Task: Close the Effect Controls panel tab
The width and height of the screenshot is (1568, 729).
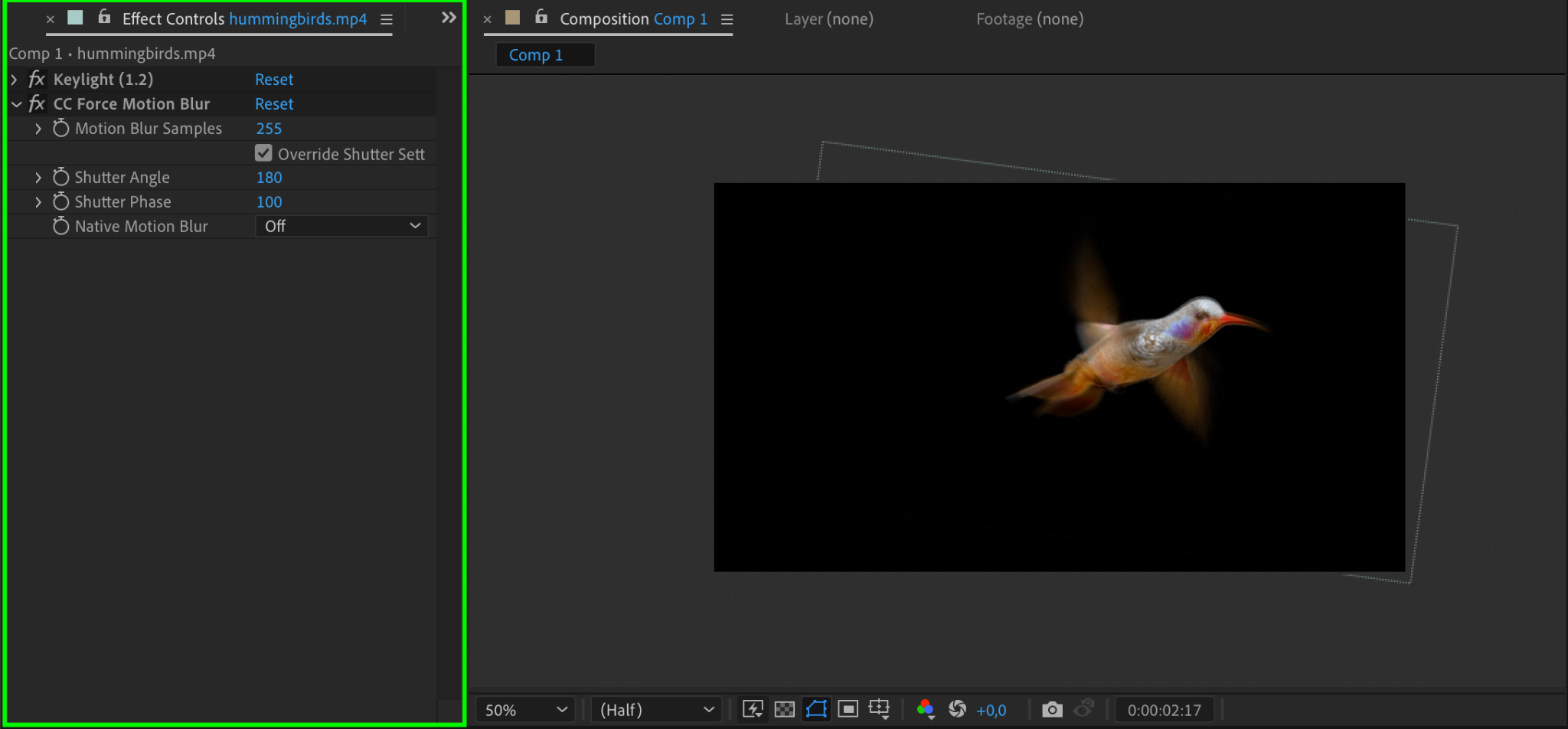Action: pyautogui.click(x=51, y=19)
